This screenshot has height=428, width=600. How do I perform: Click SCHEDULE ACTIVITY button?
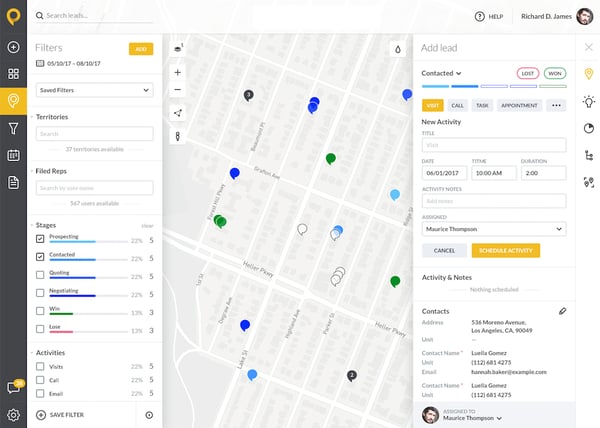point(505,251)
